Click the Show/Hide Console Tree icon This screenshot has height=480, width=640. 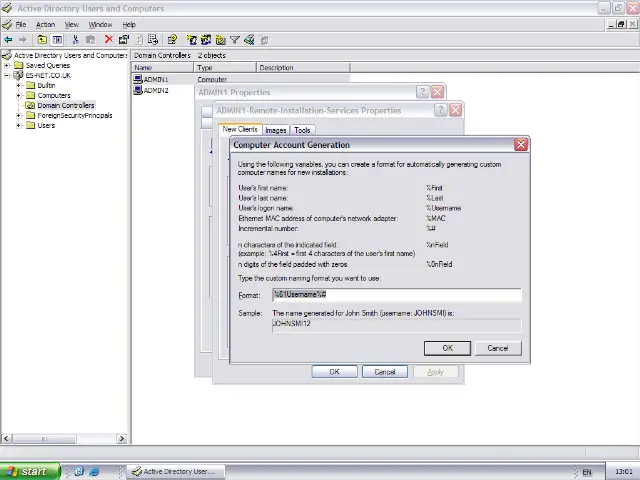pyautogui.click(x=57, y=40)
